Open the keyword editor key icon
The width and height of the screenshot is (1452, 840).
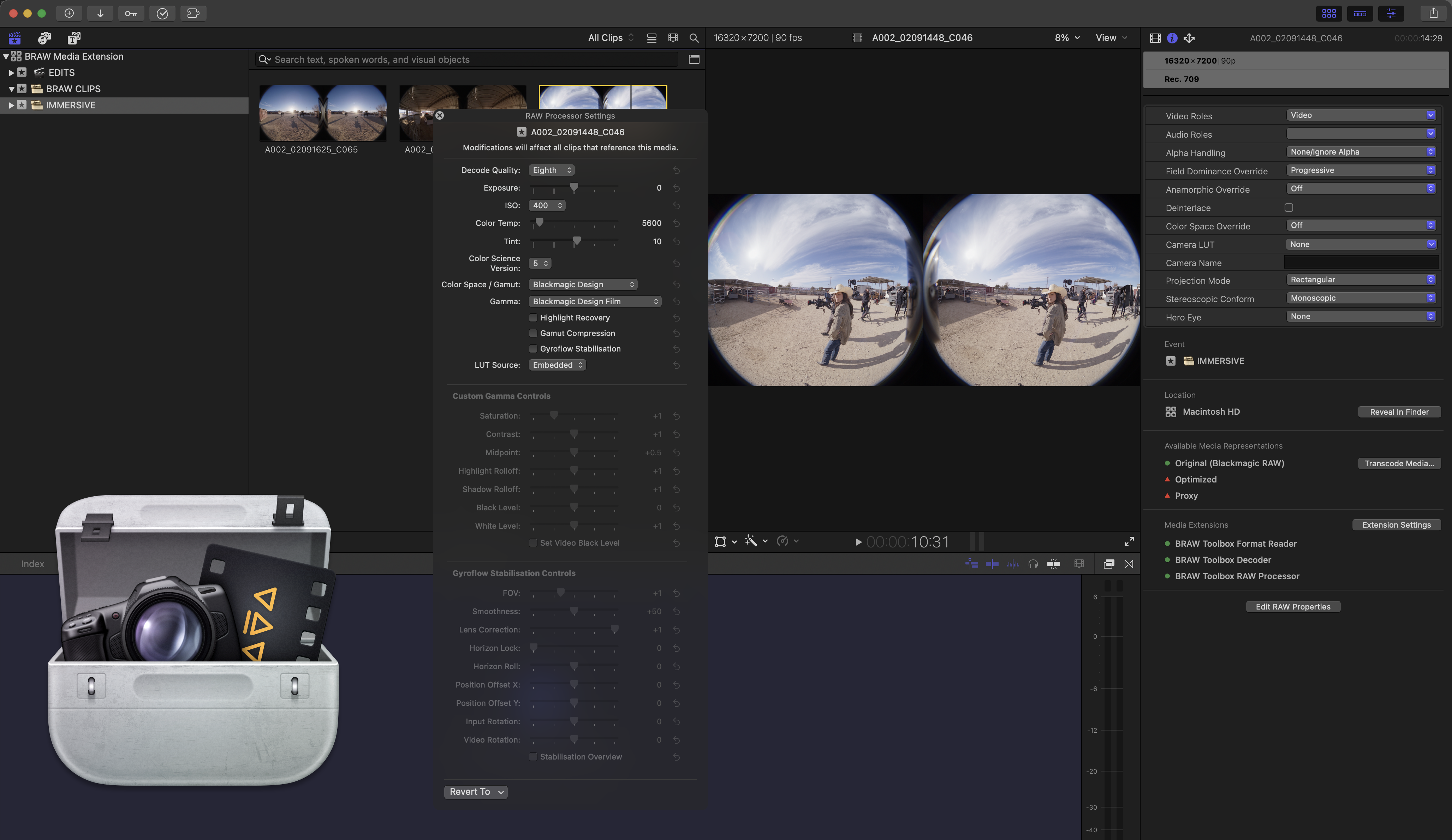coord(131,13)
